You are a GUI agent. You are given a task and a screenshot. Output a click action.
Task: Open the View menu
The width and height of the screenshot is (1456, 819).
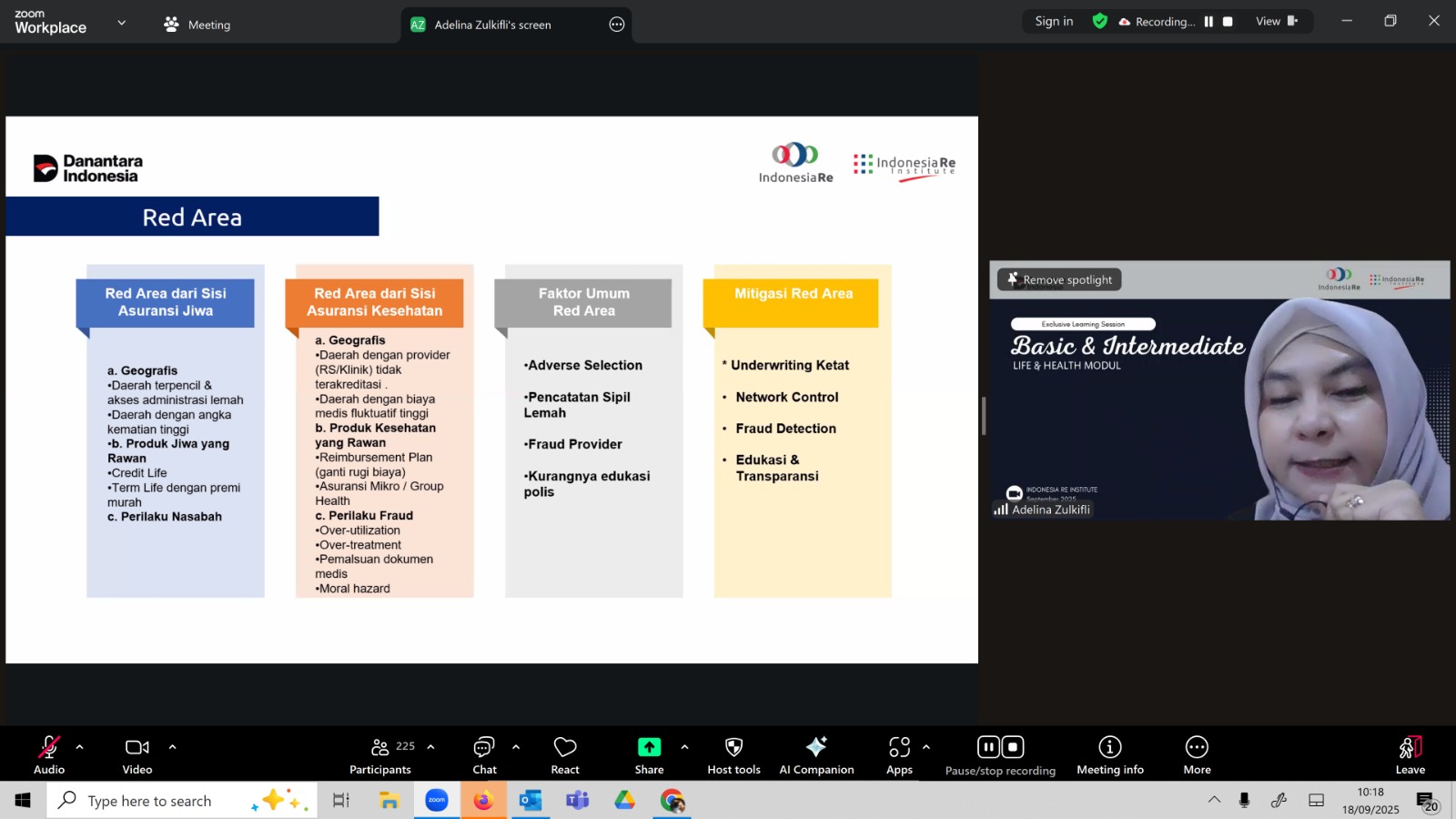[x=1276, y=22]
